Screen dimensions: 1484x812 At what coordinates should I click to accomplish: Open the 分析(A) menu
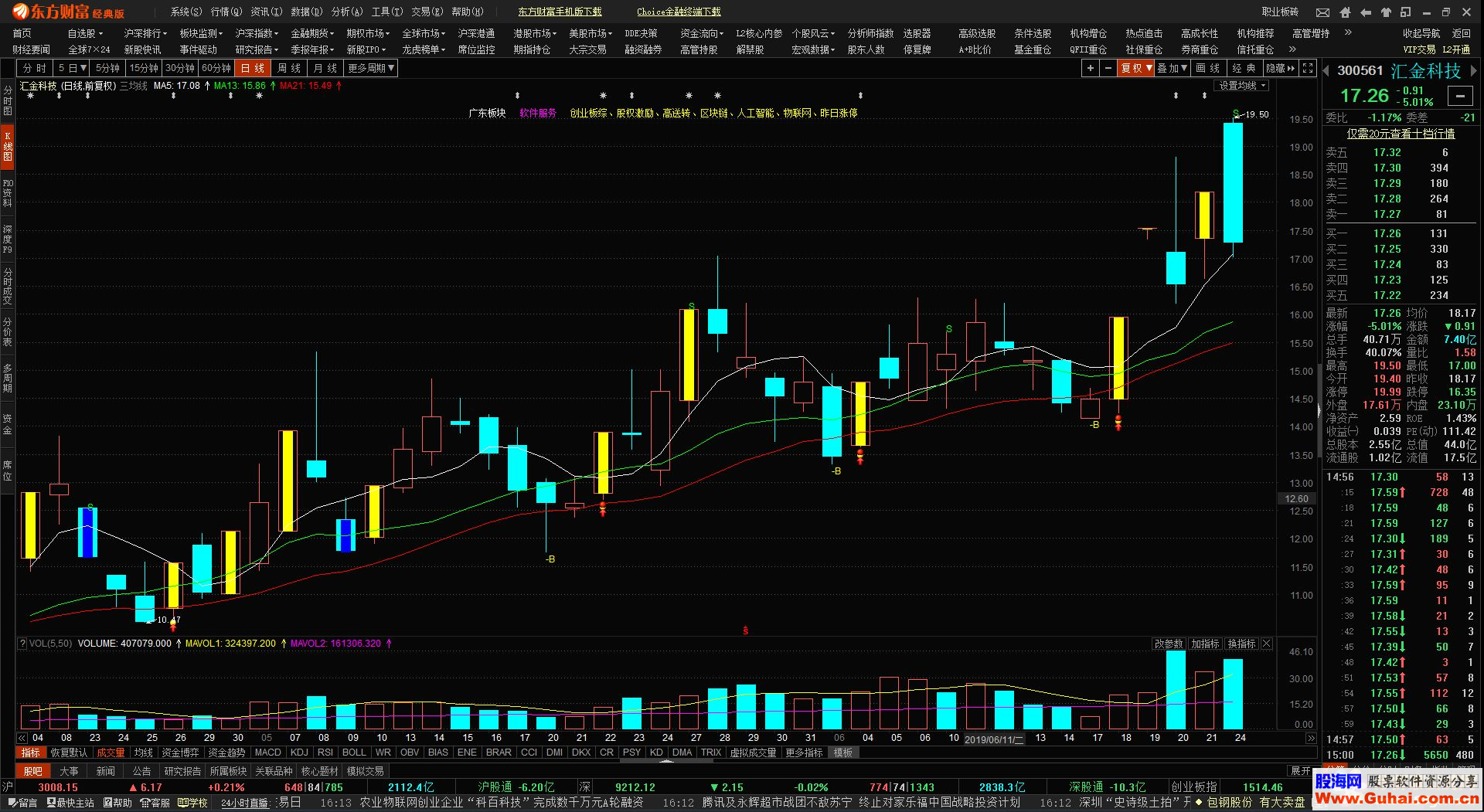(x=346, y=12)
